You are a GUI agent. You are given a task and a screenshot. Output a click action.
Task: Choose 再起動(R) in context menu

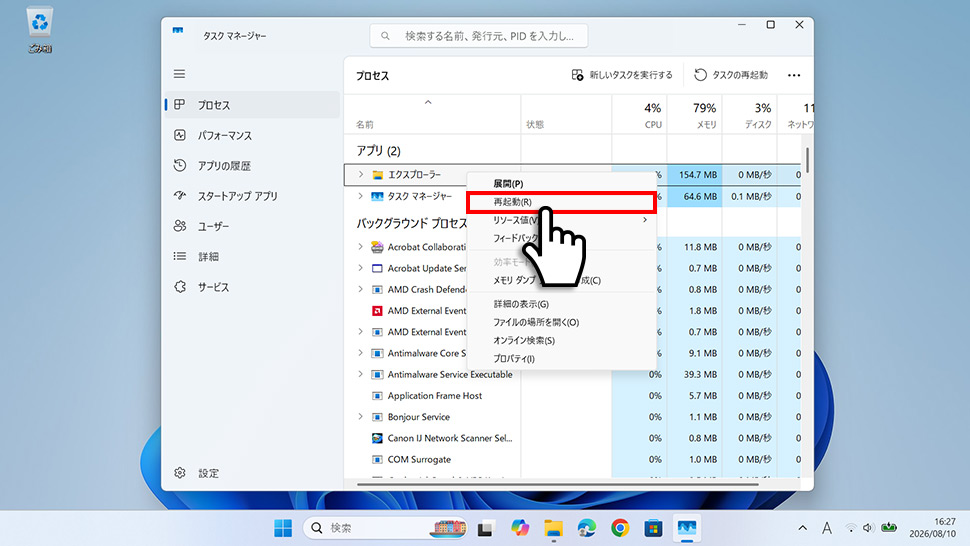[x=561, y=202]
